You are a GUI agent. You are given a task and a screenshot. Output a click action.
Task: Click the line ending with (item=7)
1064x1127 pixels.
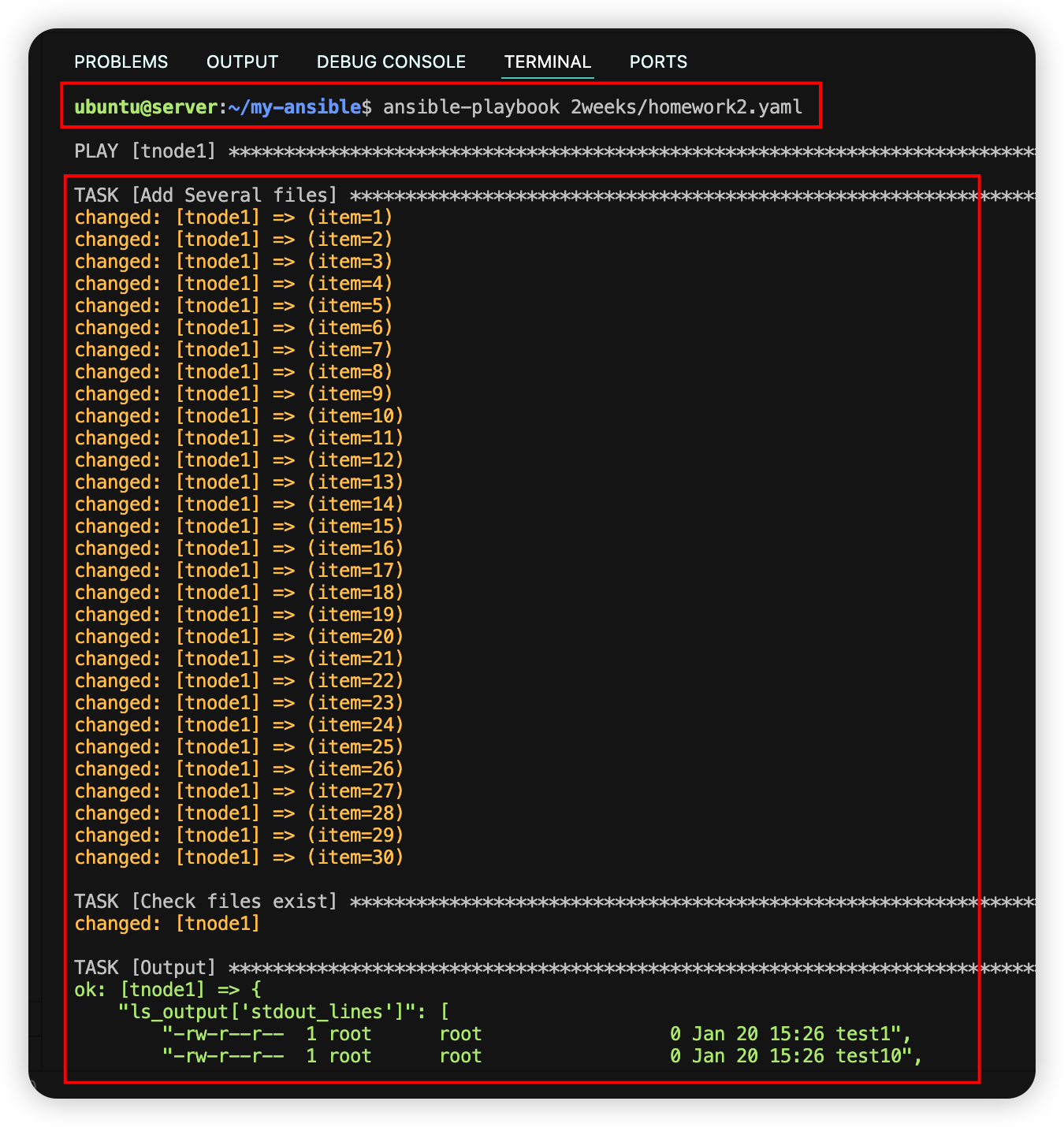click(x=233, y=349)
